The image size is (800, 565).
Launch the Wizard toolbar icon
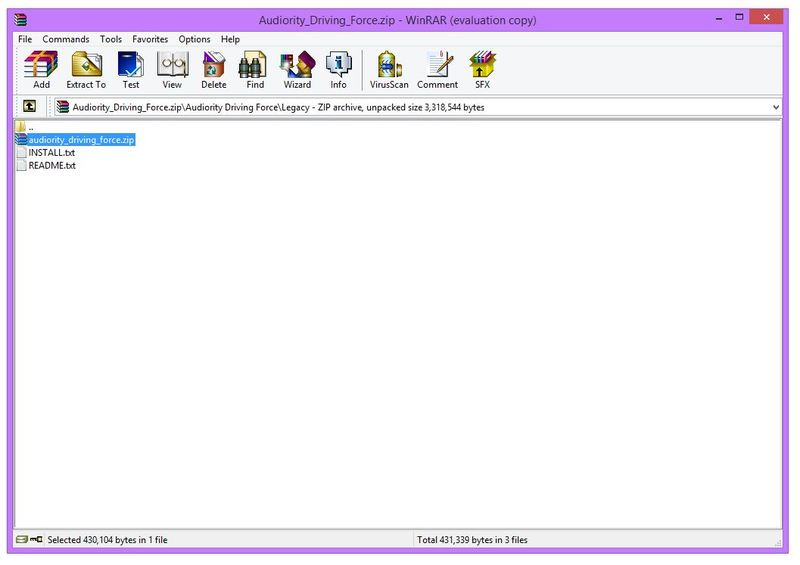[297, 69]
